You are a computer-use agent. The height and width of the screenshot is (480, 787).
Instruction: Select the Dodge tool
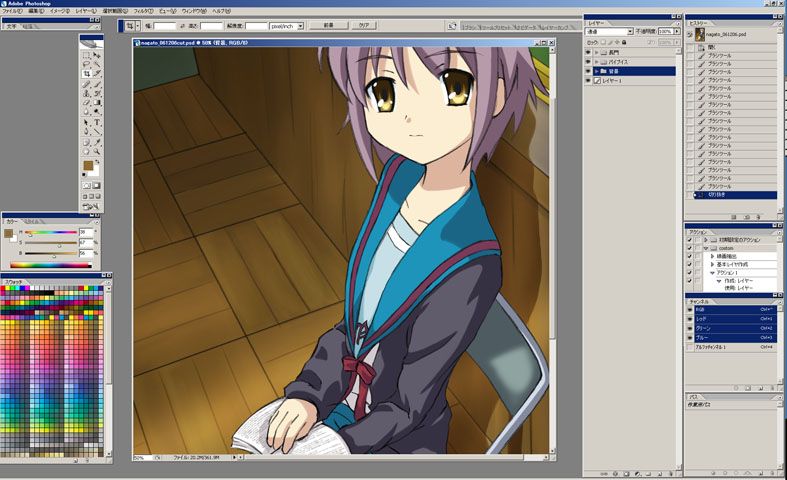tap(97, 111)
